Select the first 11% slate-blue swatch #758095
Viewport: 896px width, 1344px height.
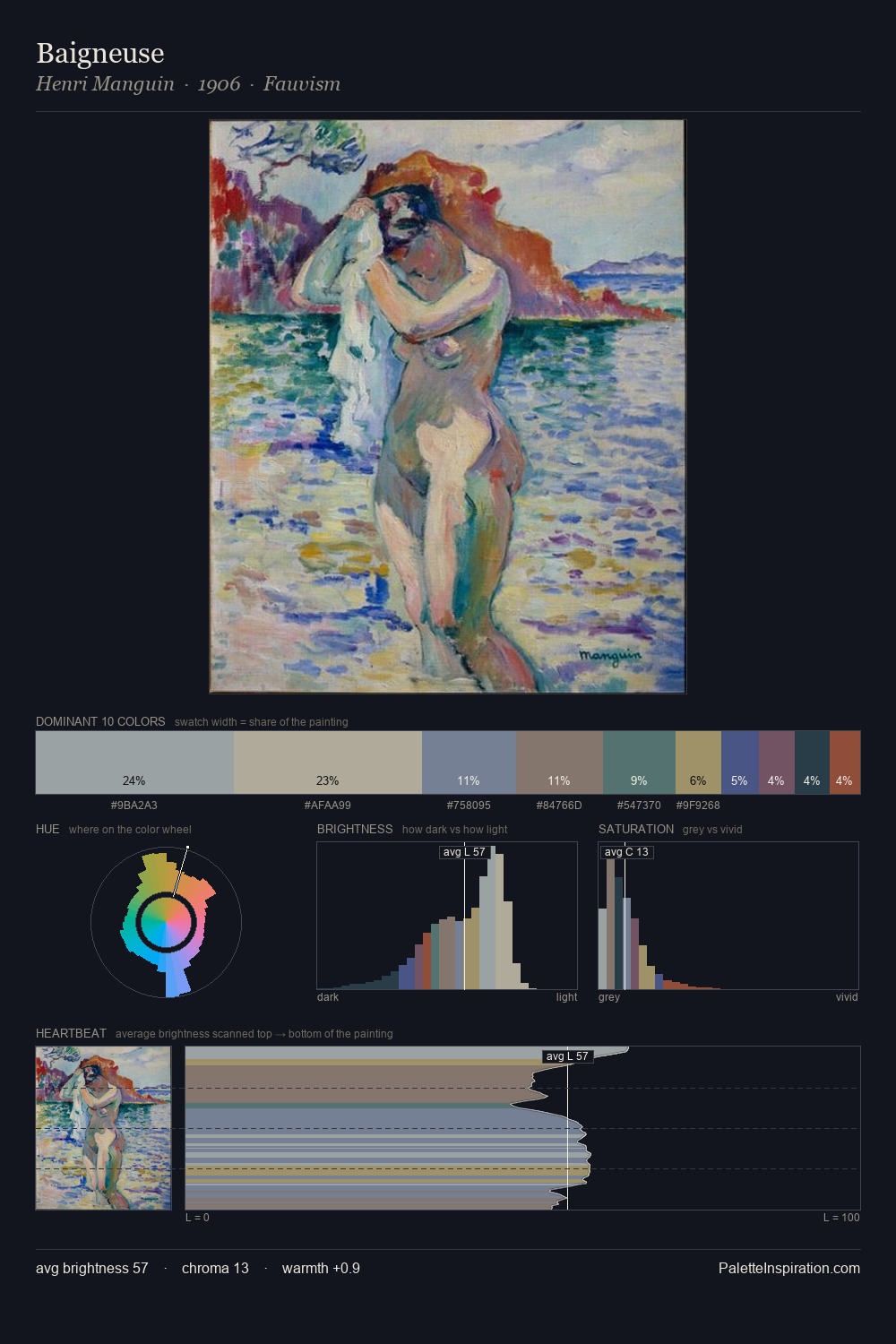[x=469, y=762]
